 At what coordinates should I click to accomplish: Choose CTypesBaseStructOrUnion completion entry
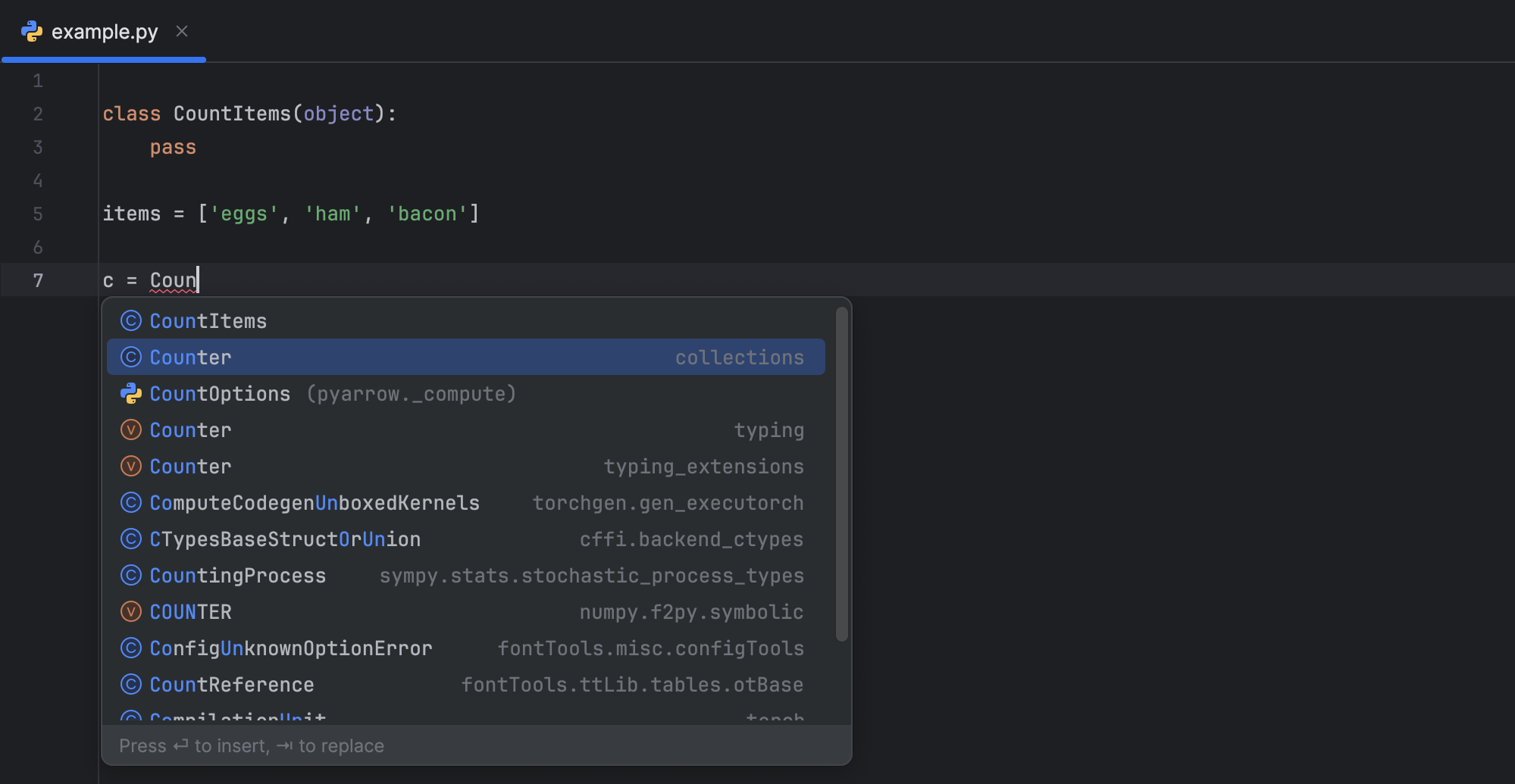point(285,539)
